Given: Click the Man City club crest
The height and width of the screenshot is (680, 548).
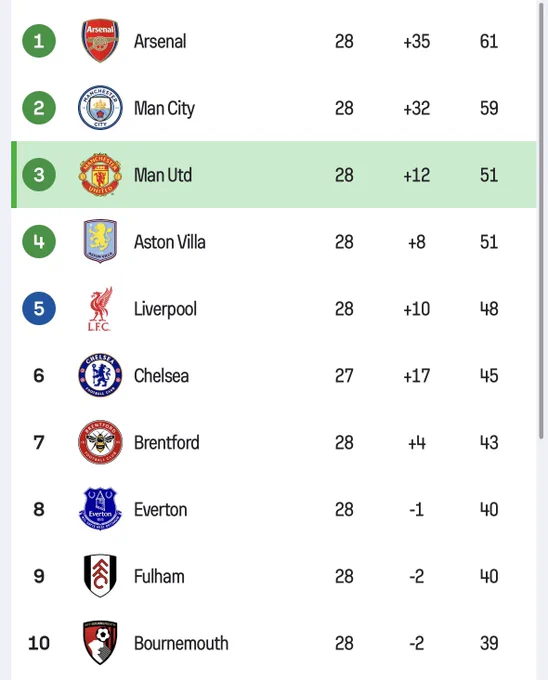Looking at the screenshot, I should [100, 108].
